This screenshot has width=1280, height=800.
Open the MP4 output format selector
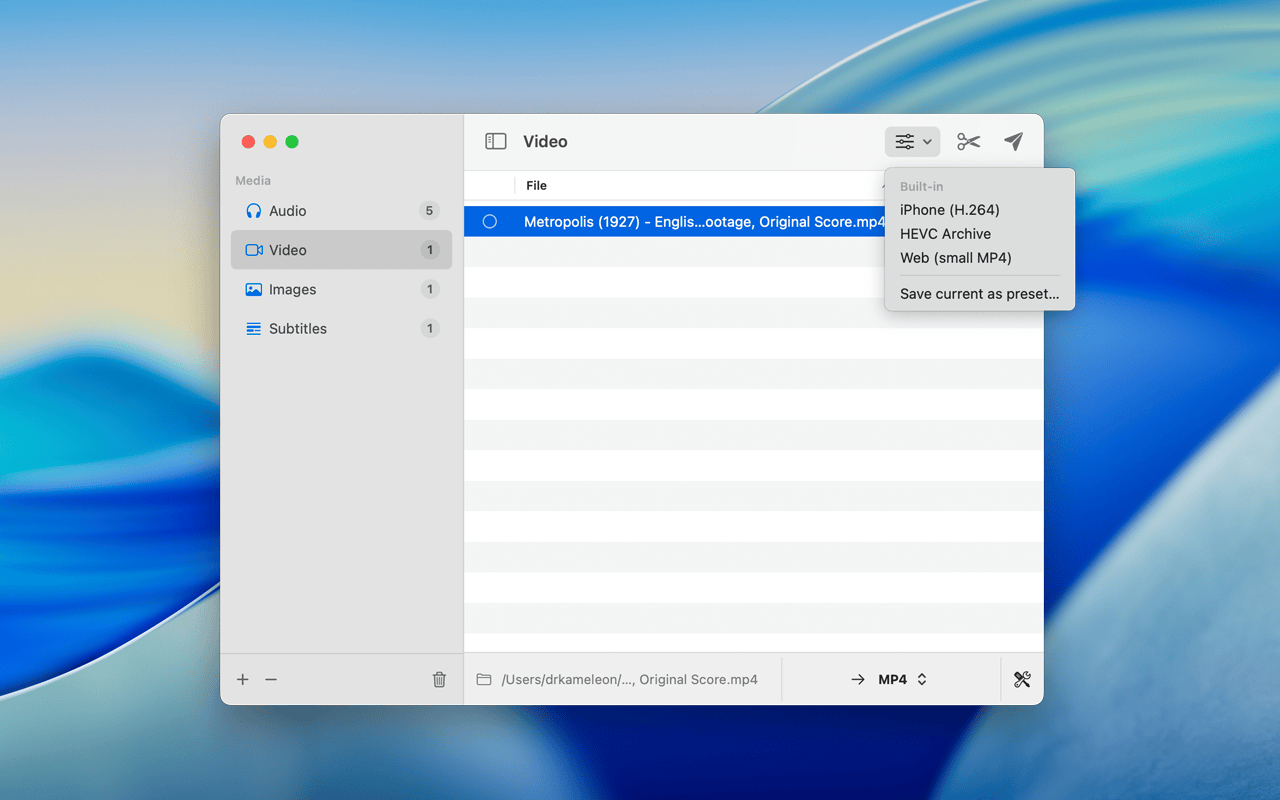[x=903, y=680]
